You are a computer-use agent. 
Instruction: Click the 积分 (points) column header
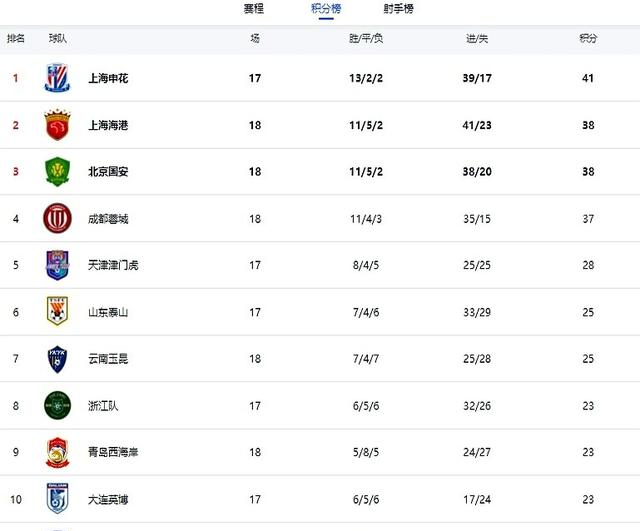click(588, 39)
